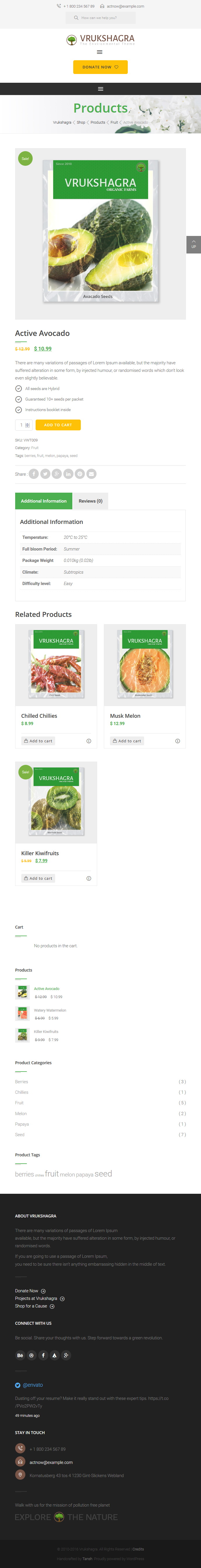Open the Berries product category
The height and width of the screenshot is (1568, 201).
[22, 1082]
